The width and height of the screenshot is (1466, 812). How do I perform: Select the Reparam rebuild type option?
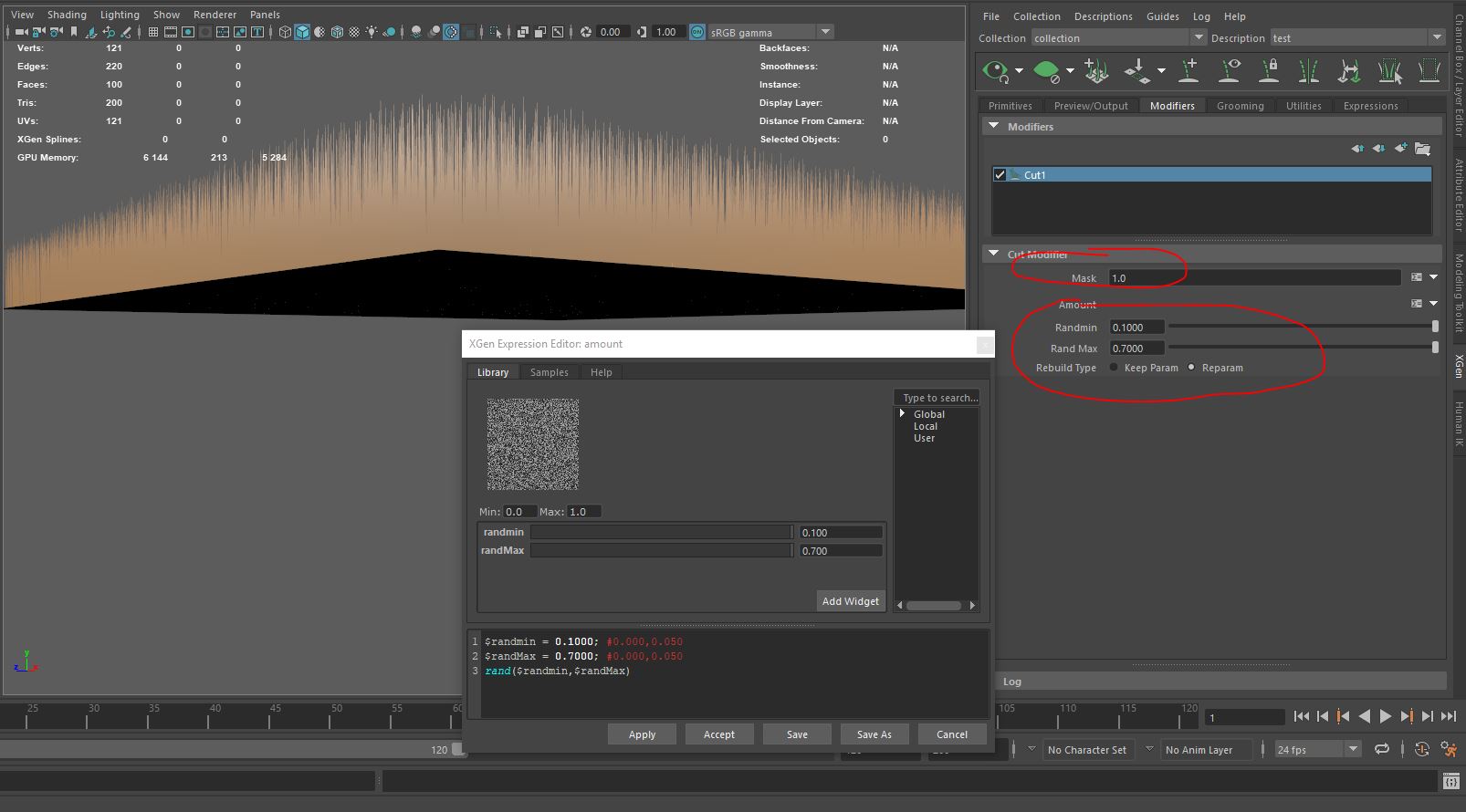(x=1191, y=368)
